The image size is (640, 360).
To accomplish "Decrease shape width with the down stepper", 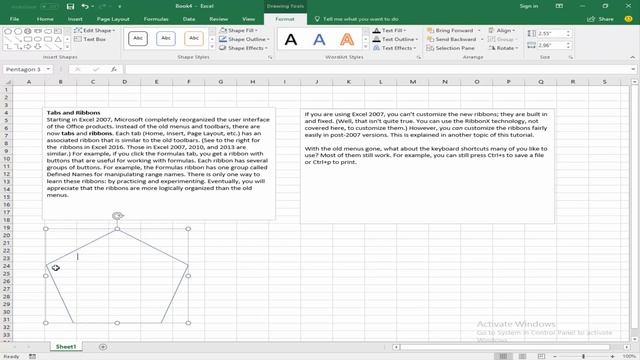I will coord(568,47).
